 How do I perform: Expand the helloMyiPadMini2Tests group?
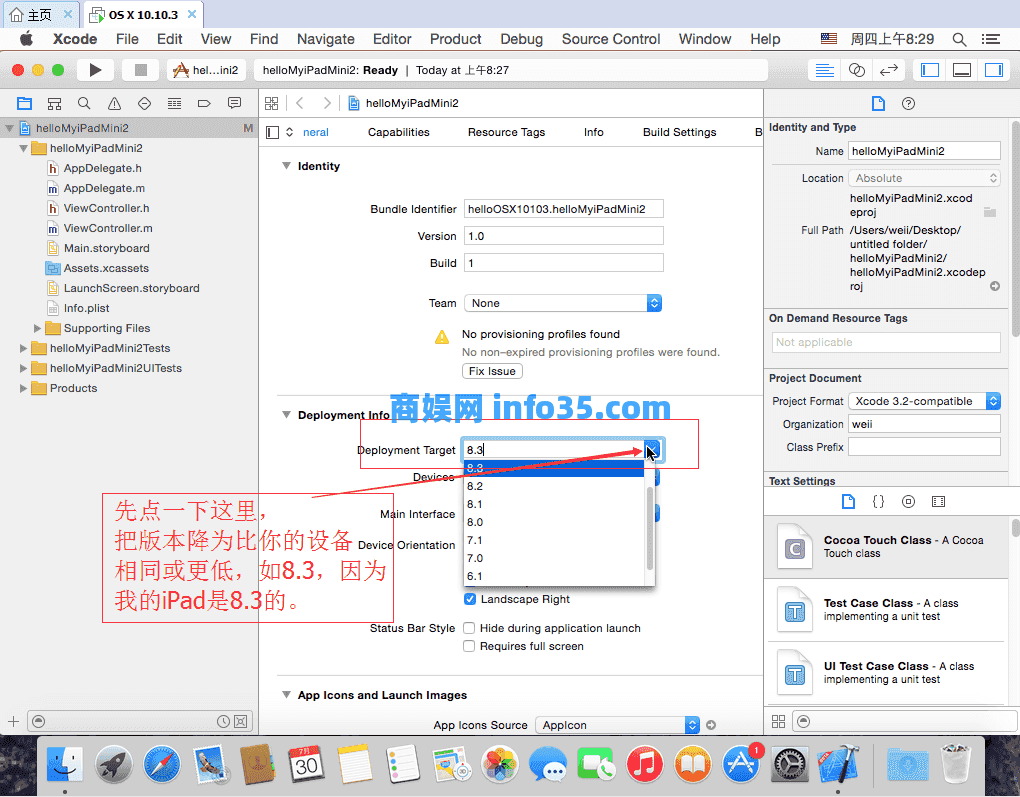tap(23, 348)
